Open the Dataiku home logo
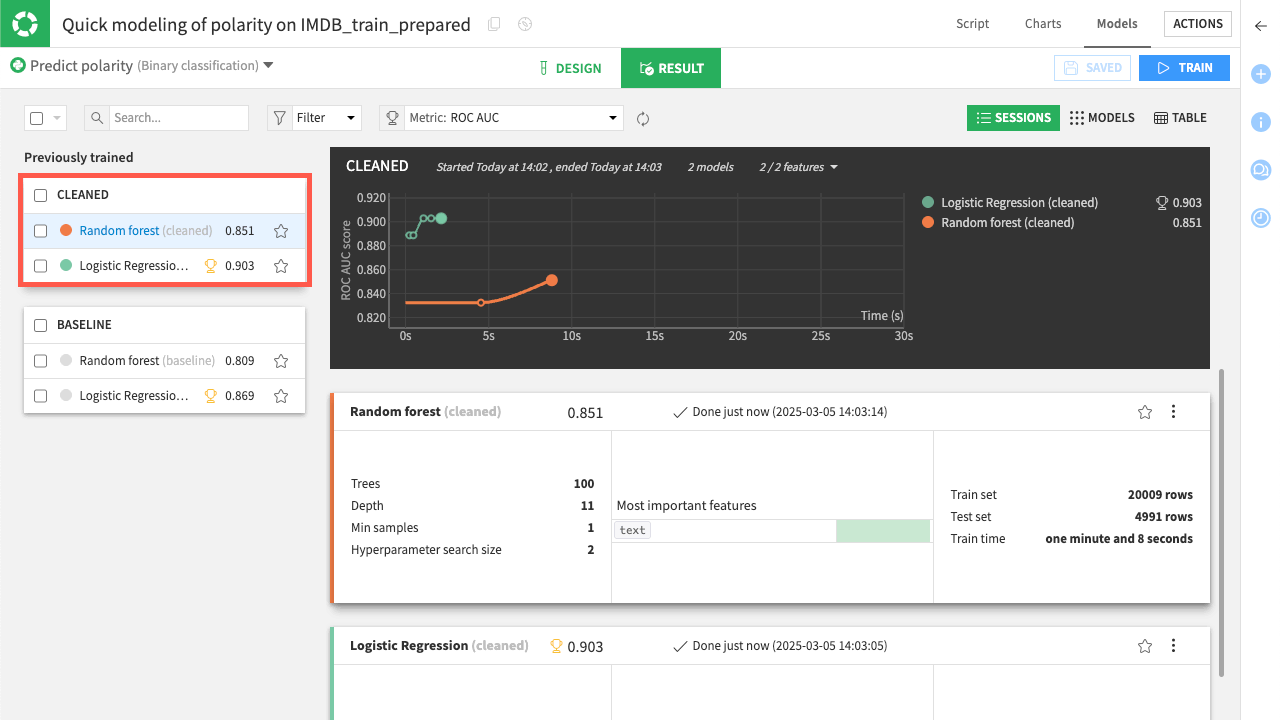The image size is (1280, 720). (x=24, y=24)
